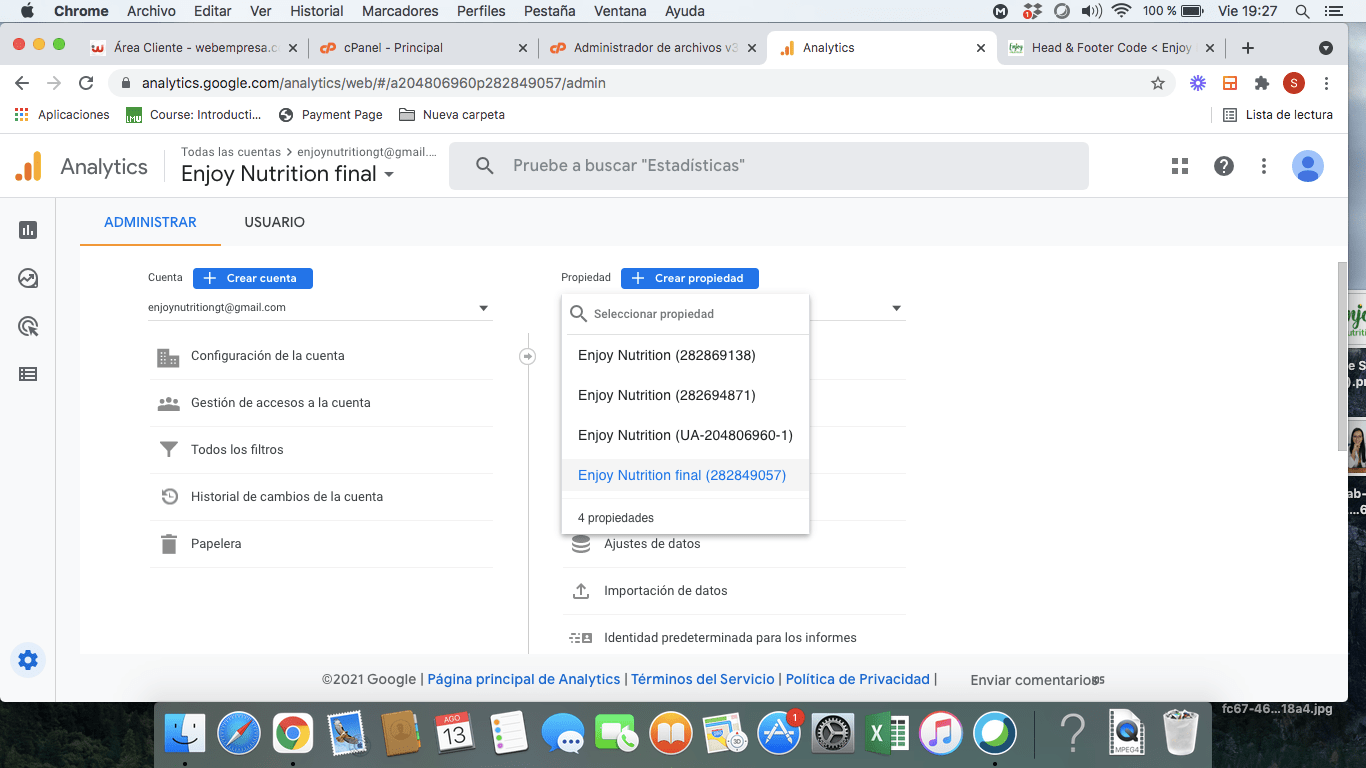The width and height of the screenshot is (1366, 768).
Task: Expand the account selector enjoynutritiongt@gmail.com
Action: [320, 308]
